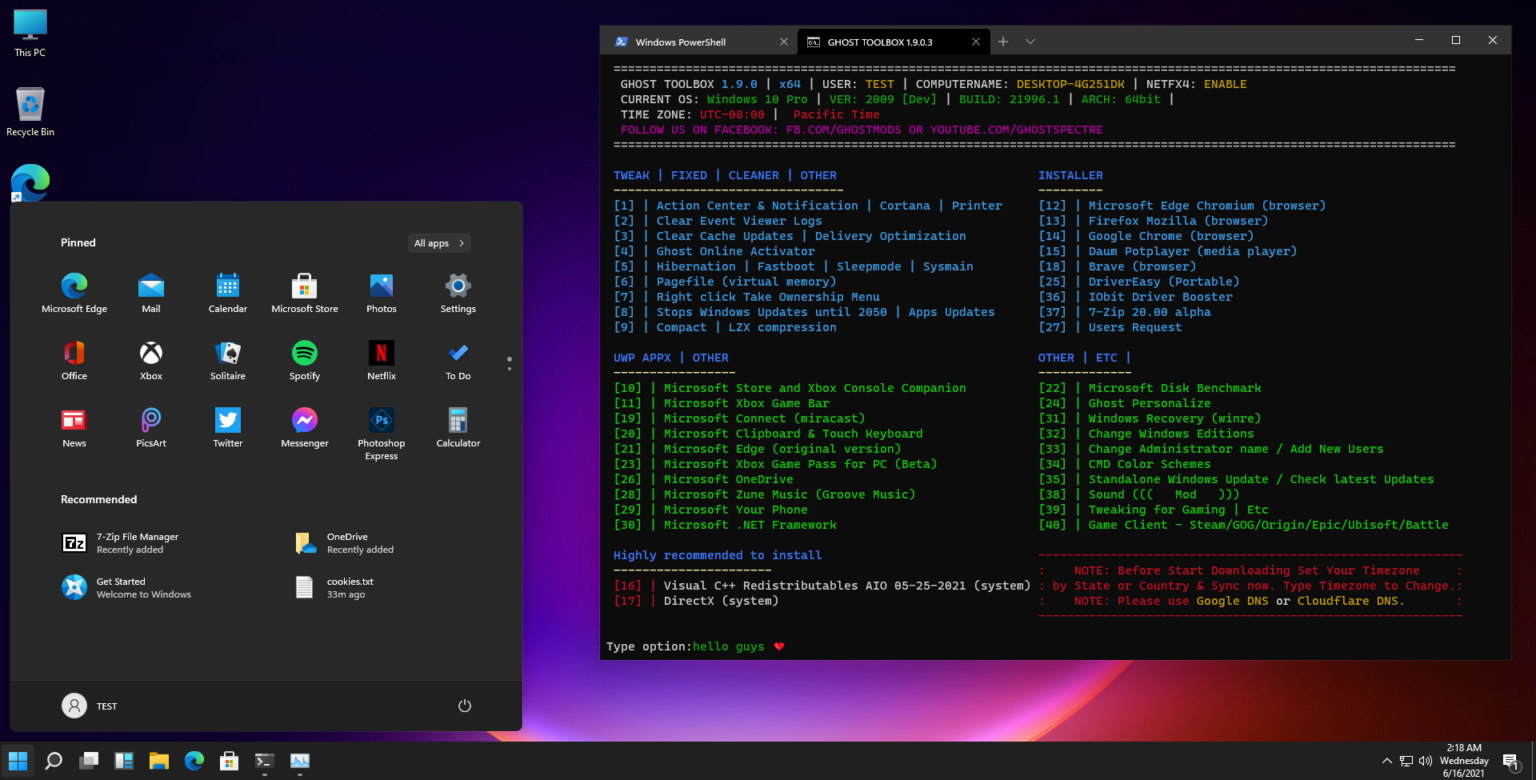This screenshot has height=780, width=1536.
Task: Switch to Windows PowerShell tab
Action: point(681,42)
